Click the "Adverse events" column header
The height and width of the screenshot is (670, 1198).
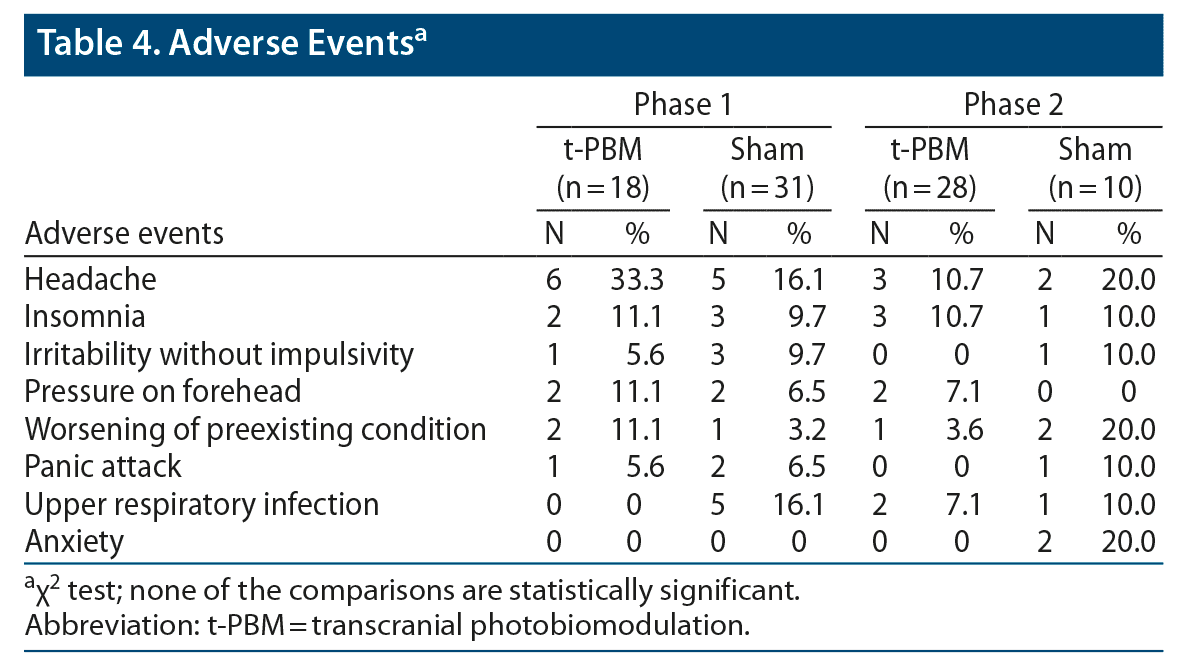(125, 234)
